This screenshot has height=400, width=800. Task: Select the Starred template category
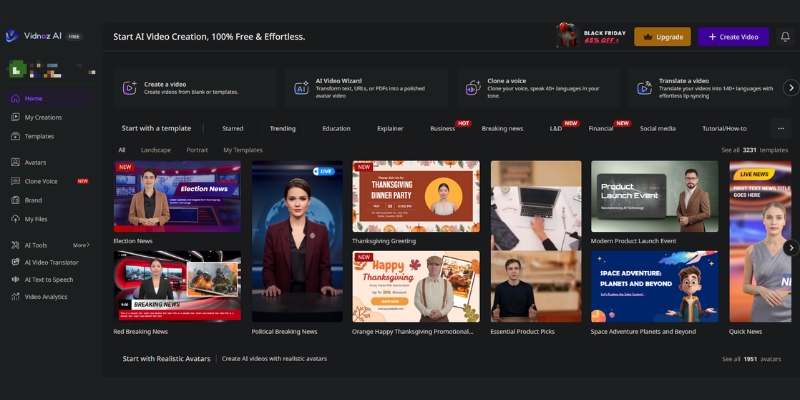233,129
